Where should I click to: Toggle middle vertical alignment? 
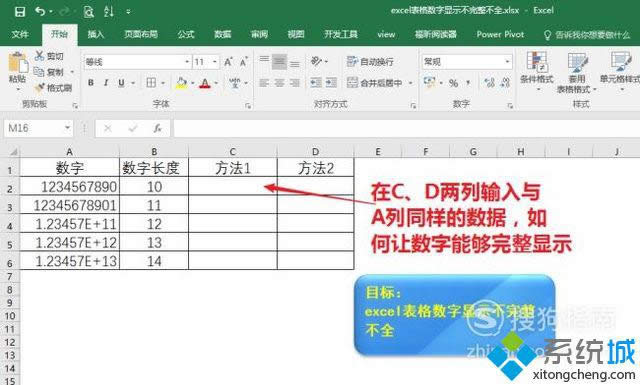279,62
